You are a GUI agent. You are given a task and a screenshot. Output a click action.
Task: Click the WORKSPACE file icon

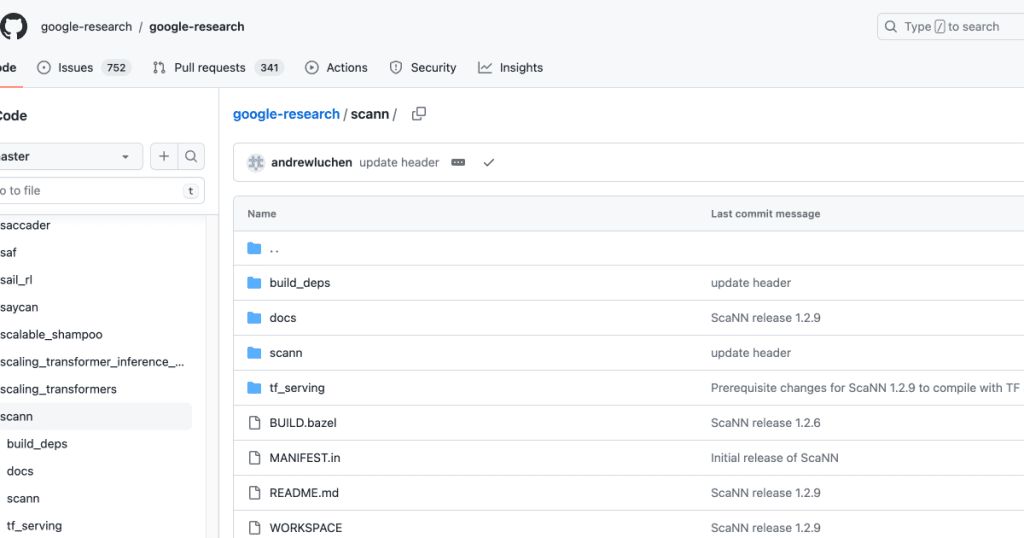coord(255,528)
